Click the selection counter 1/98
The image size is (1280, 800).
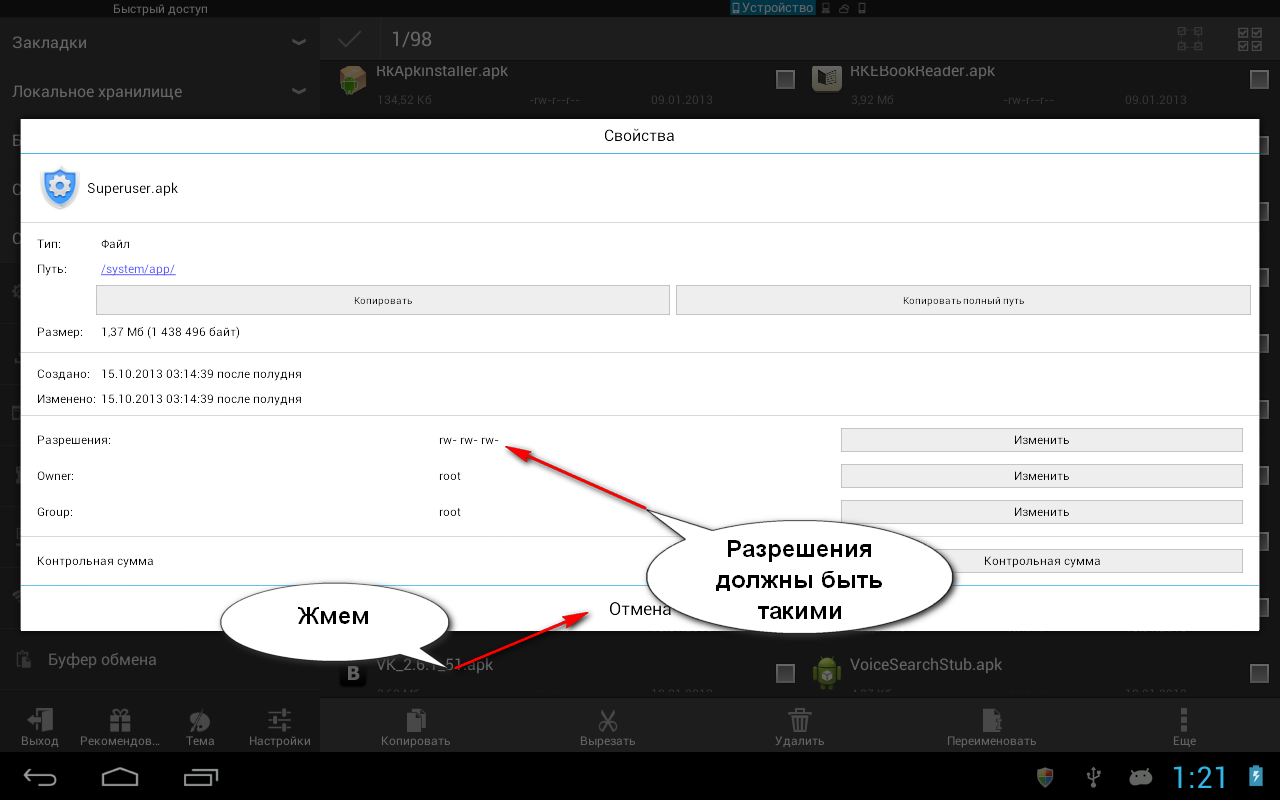(x=411, y=39)
